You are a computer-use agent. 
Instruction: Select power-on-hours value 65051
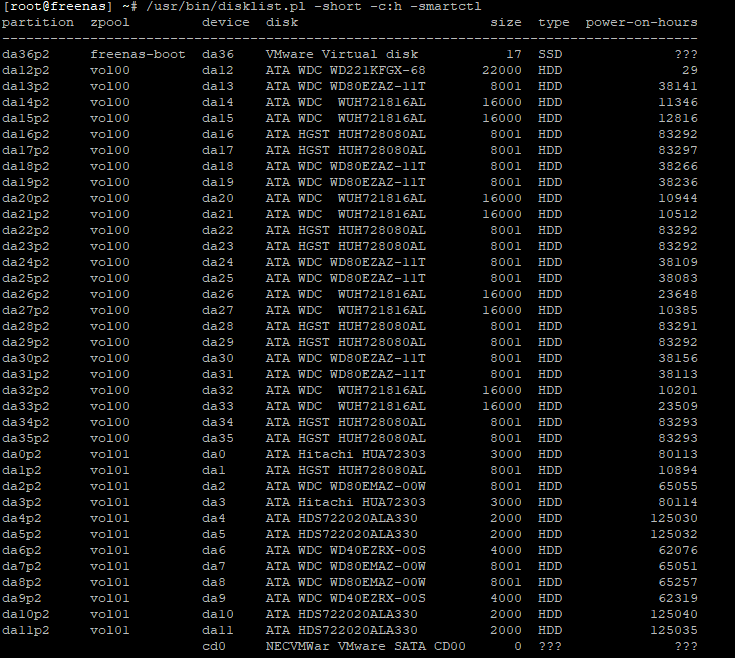click(678, 566)
